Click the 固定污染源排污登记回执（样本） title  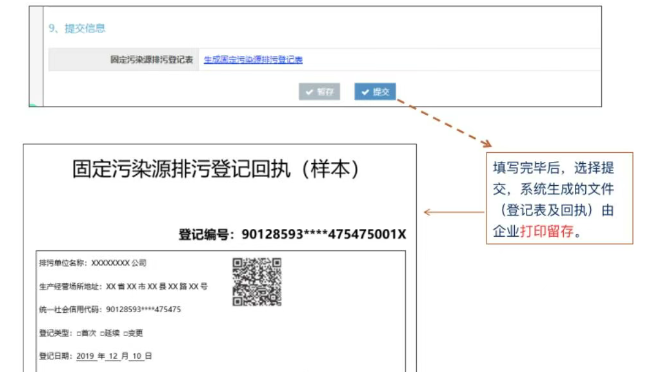tap(216, 169)
